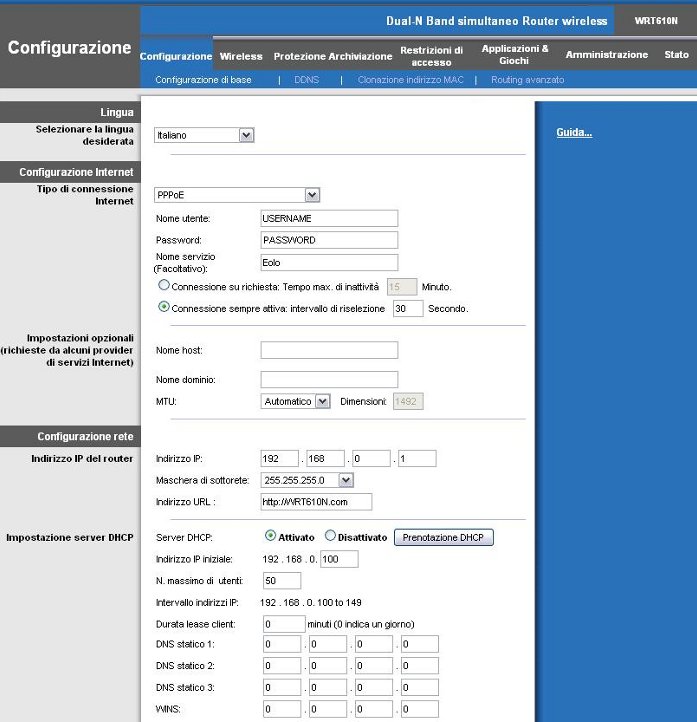This screenshot has width=697, height=722.
Task: Click 'Impostazione server DHCP' label
Action: (70, 537)
